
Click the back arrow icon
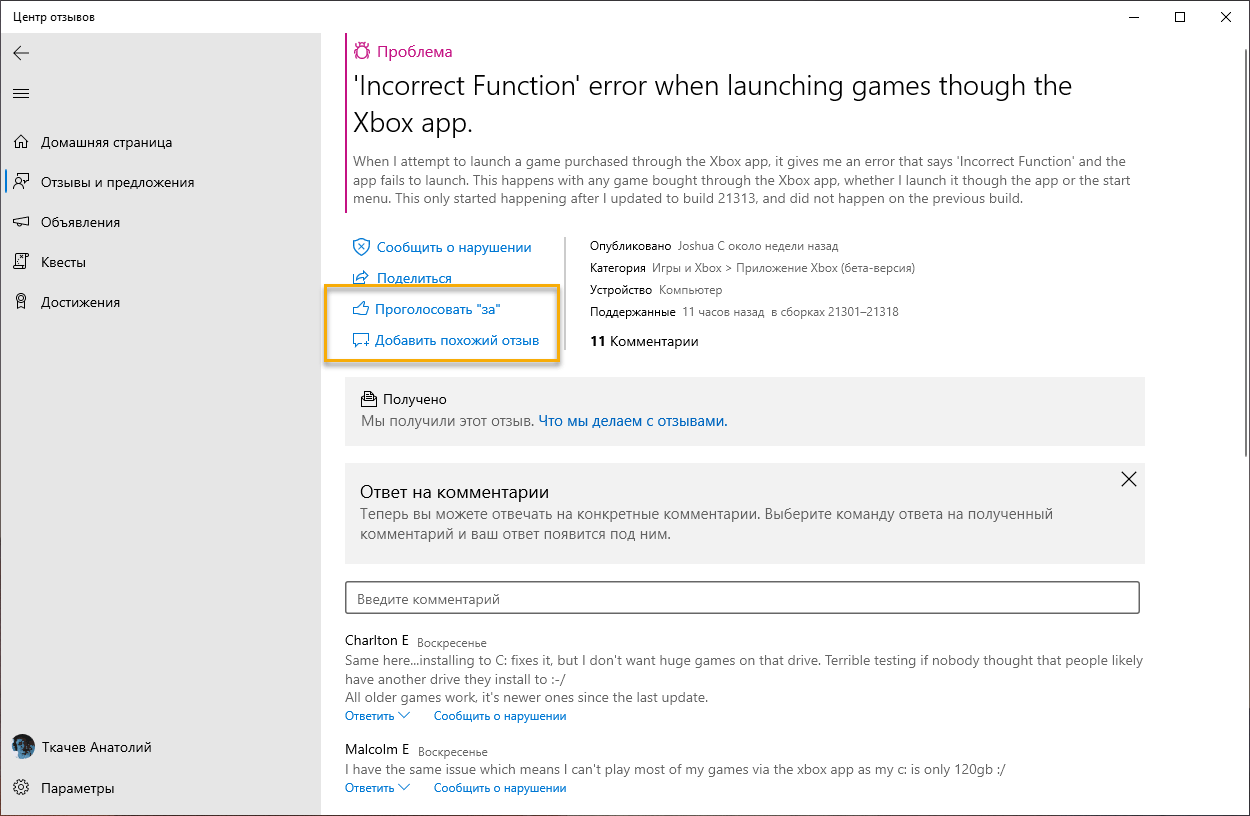pos(21,53)
